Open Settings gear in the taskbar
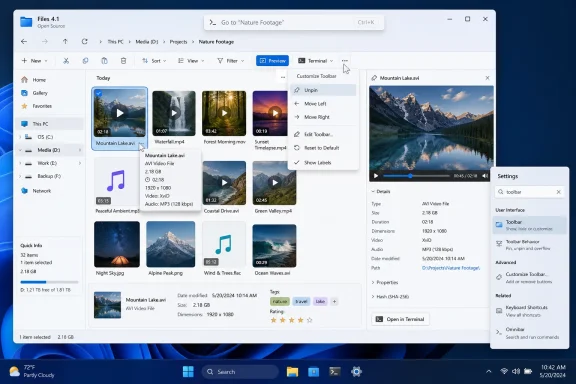Image resolution: width=576 pixels, height=384 pixels. point(356,372)
